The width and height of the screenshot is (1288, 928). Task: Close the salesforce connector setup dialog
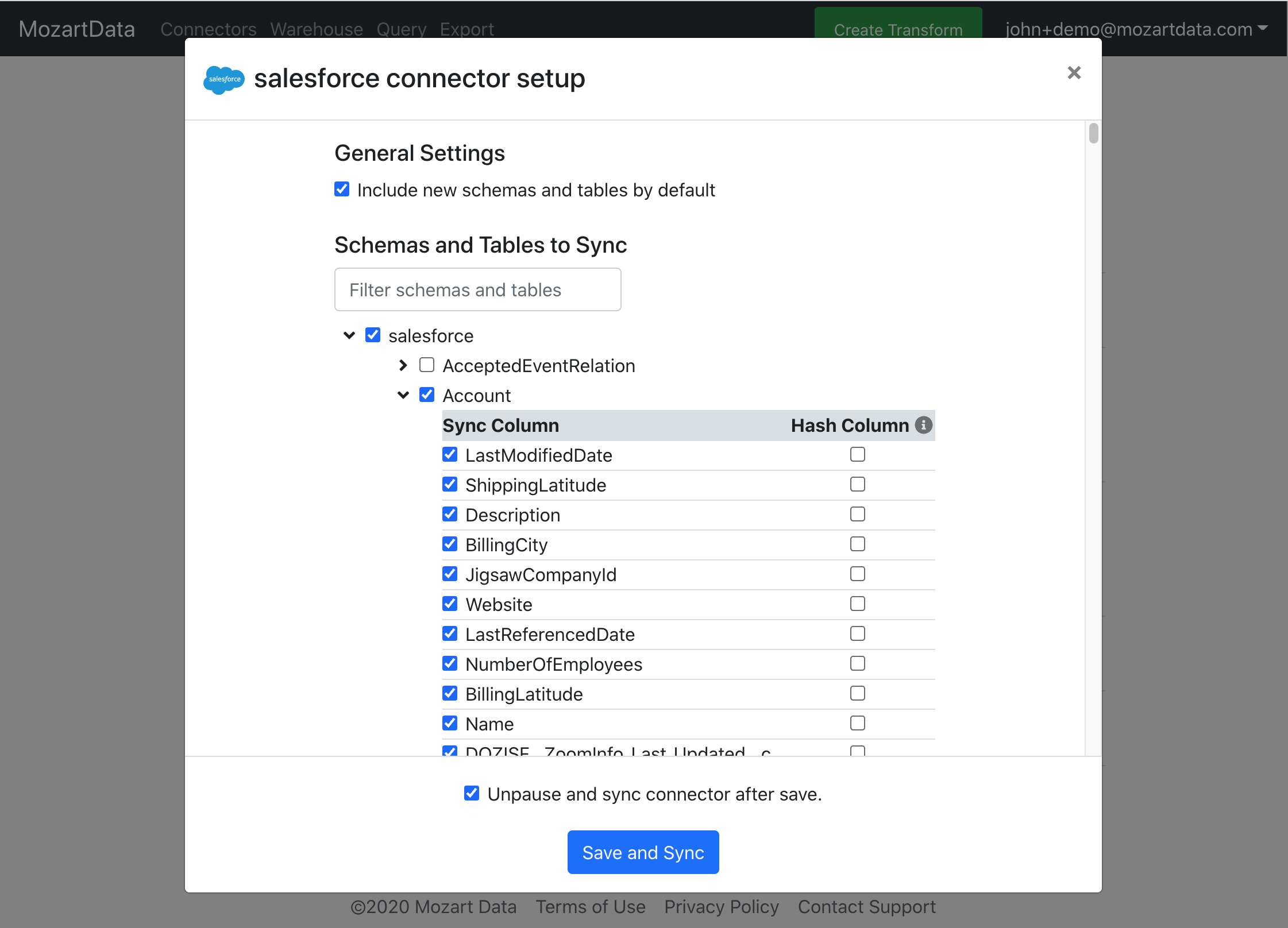point(1074,73)
